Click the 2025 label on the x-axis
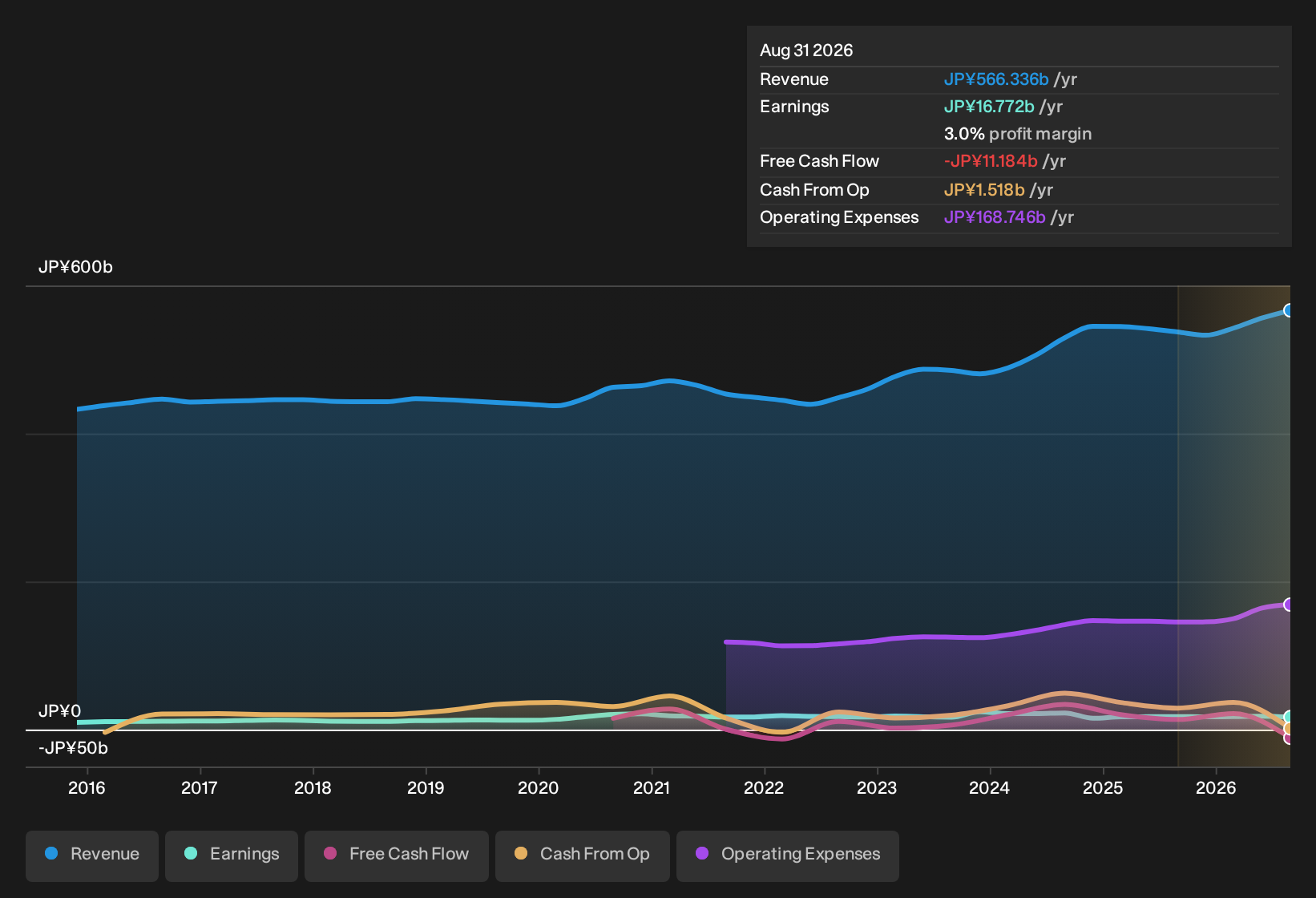The width and height of the screenshot is (1316, 898). click(1103, 788)
